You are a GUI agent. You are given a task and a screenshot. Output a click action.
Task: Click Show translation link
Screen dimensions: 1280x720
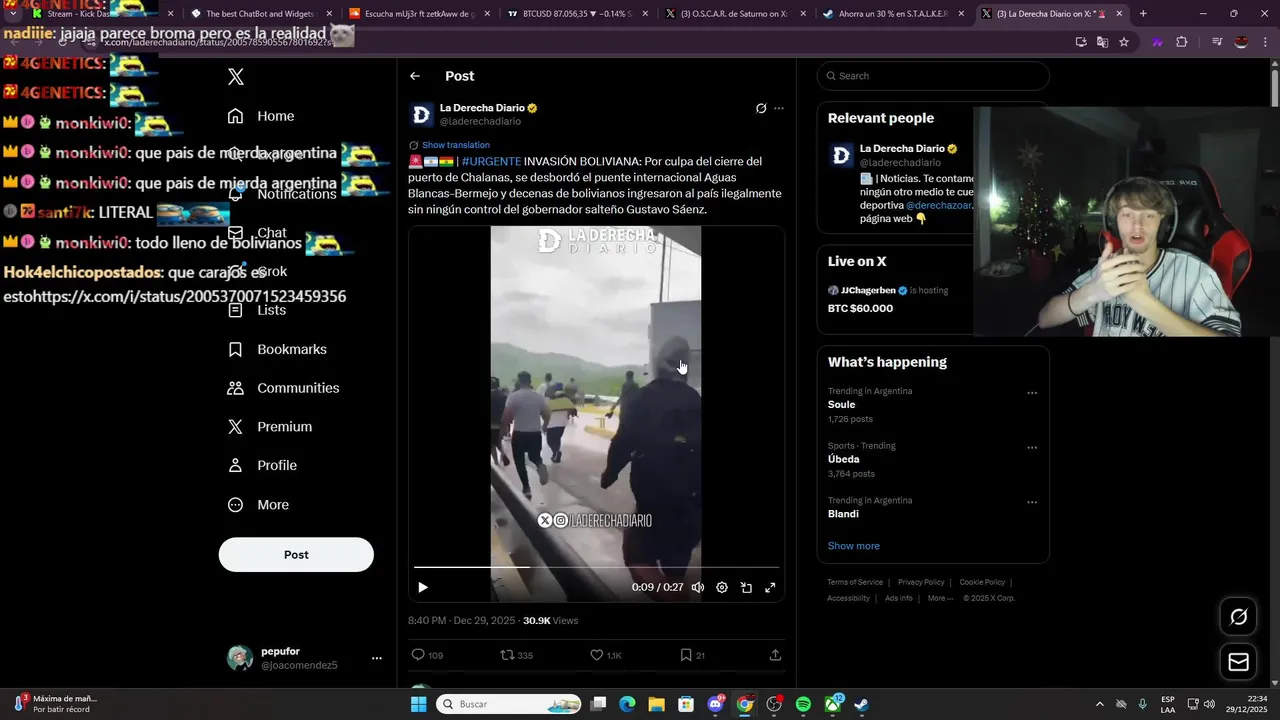tap(456, 145)
